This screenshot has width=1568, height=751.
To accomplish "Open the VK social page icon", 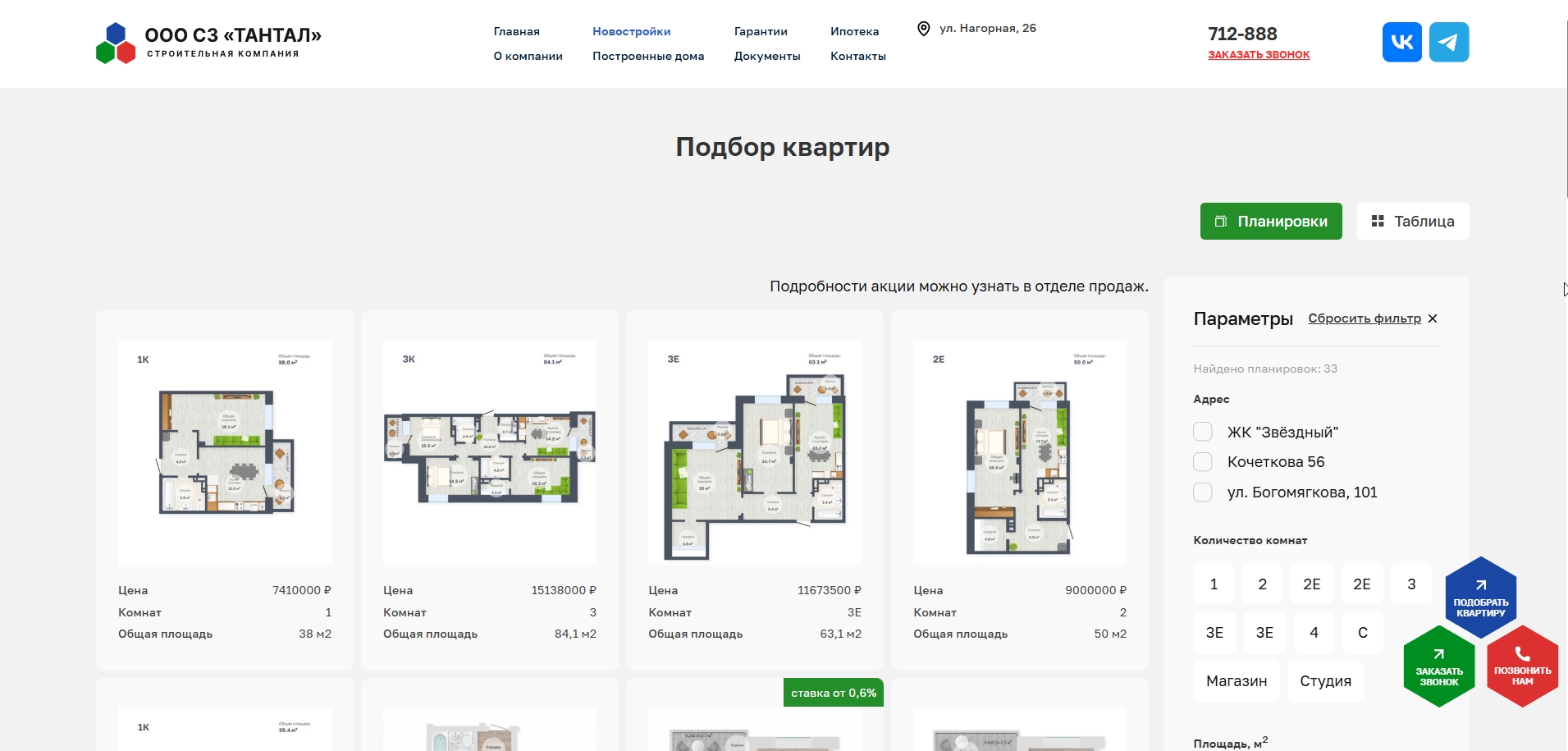I will click(1401, 42).
